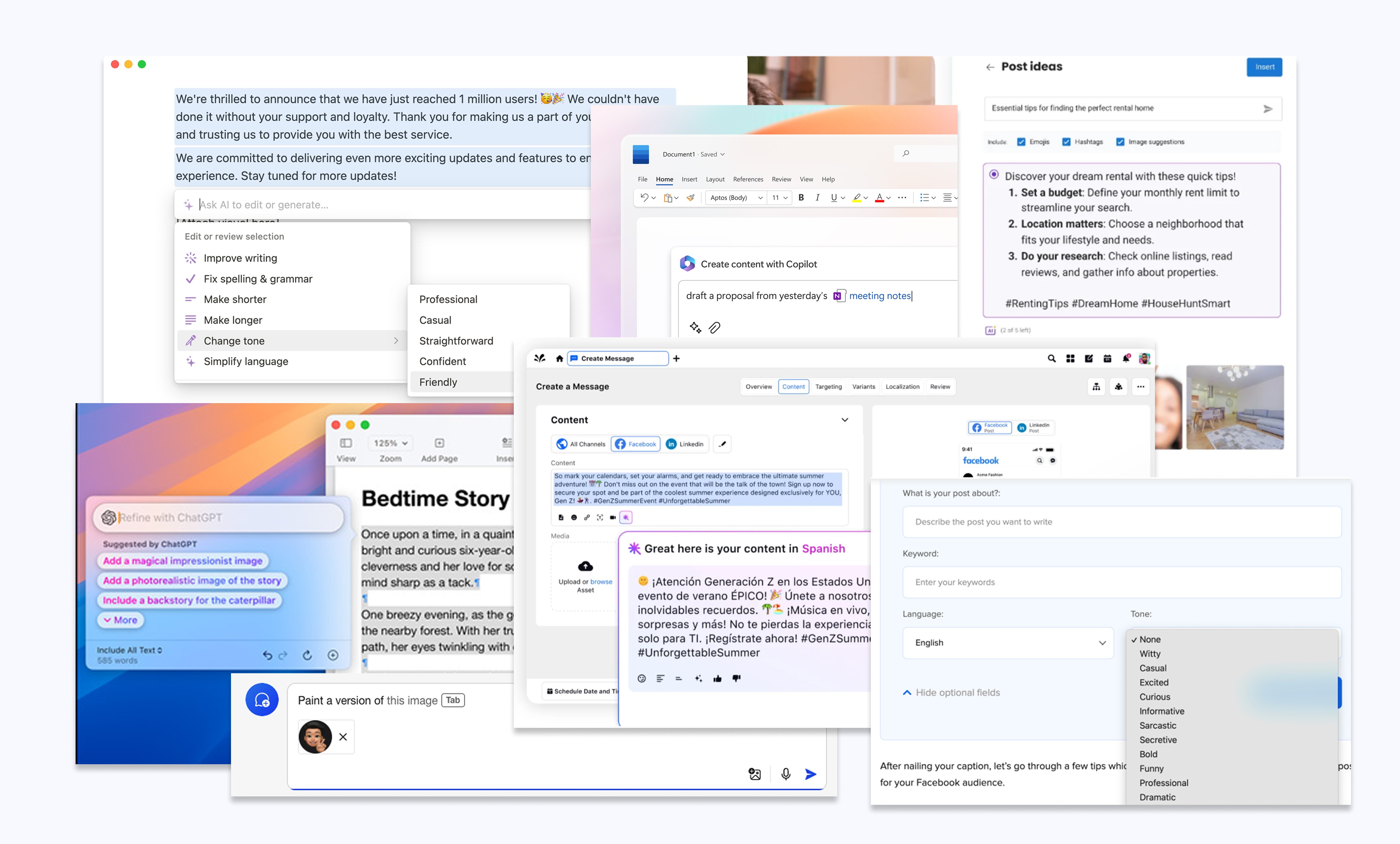Toggle the Hashtags checkbox
The width and height of the screenshot is (1400, 844).
pyautogui.click(x=1066, y=142)
